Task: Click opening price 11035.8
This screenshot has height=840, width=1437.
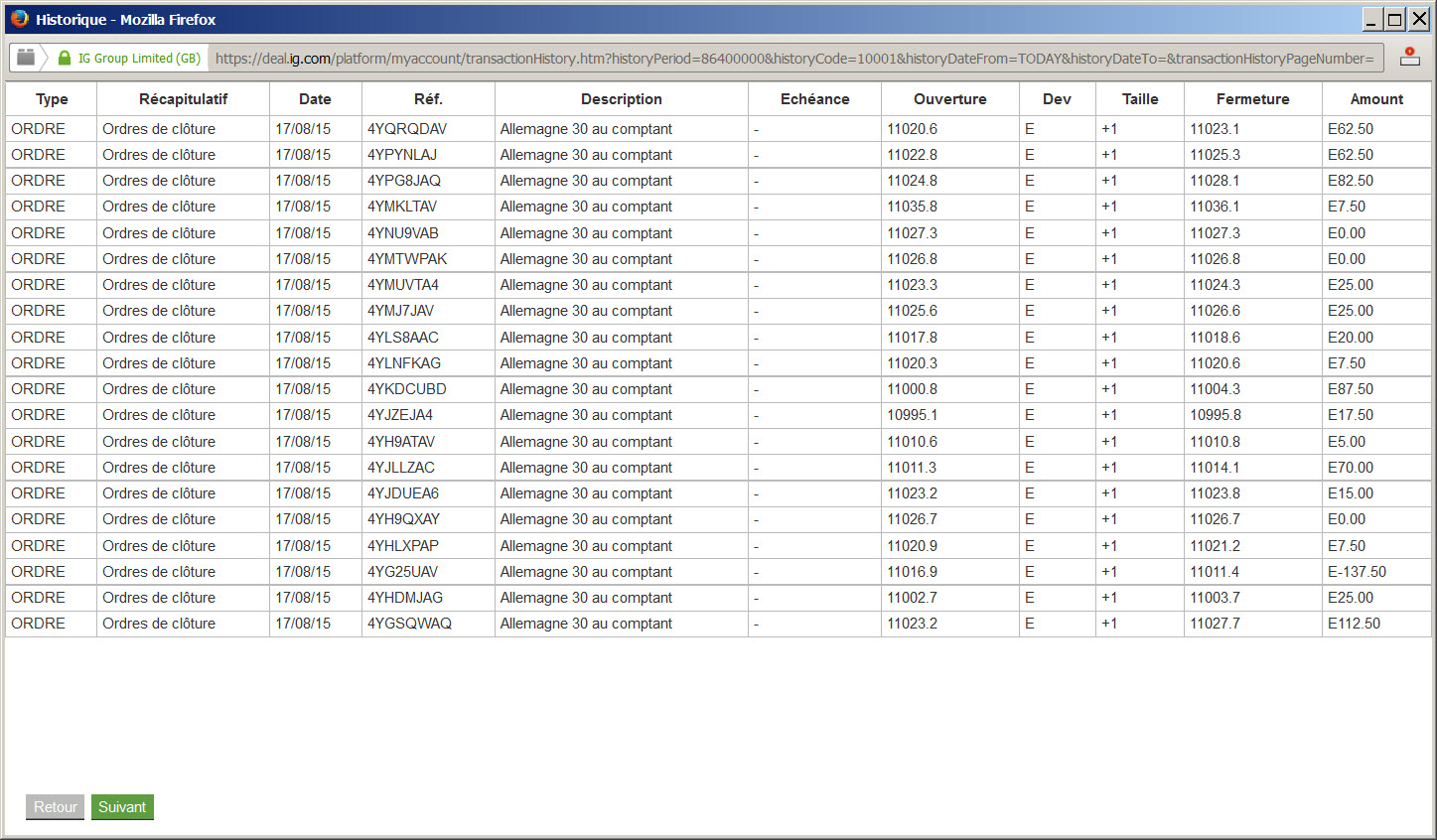Action: click(x=912, y=207)
